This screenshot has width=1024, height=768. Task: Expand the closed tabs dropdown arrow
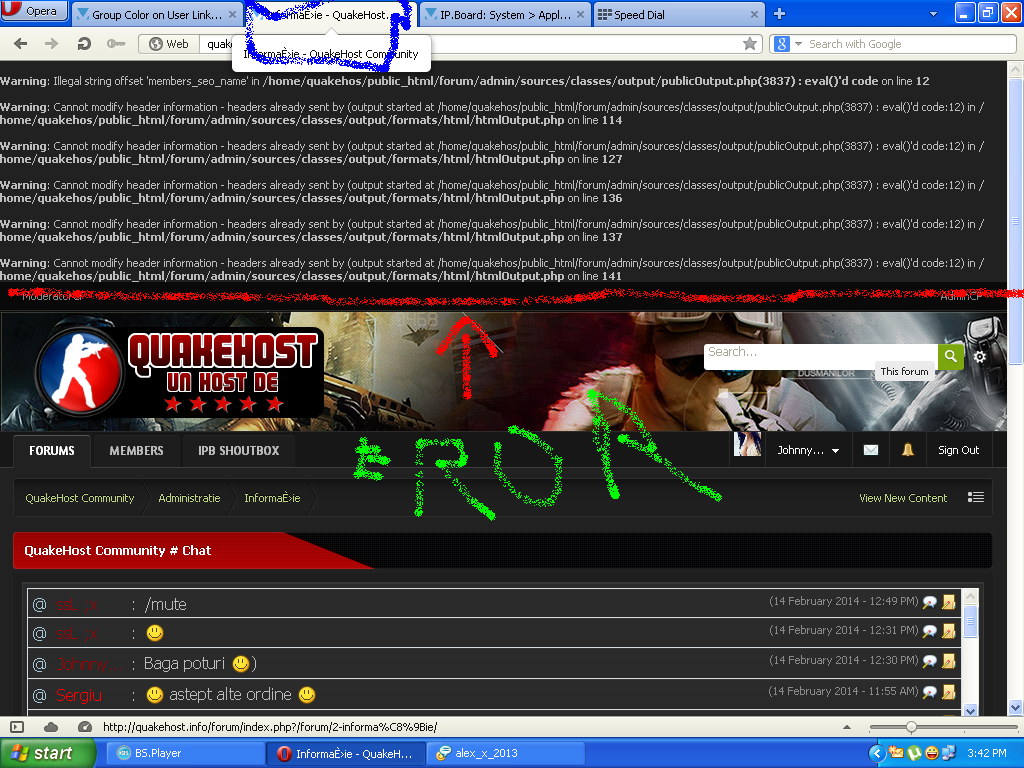[933, 14]
